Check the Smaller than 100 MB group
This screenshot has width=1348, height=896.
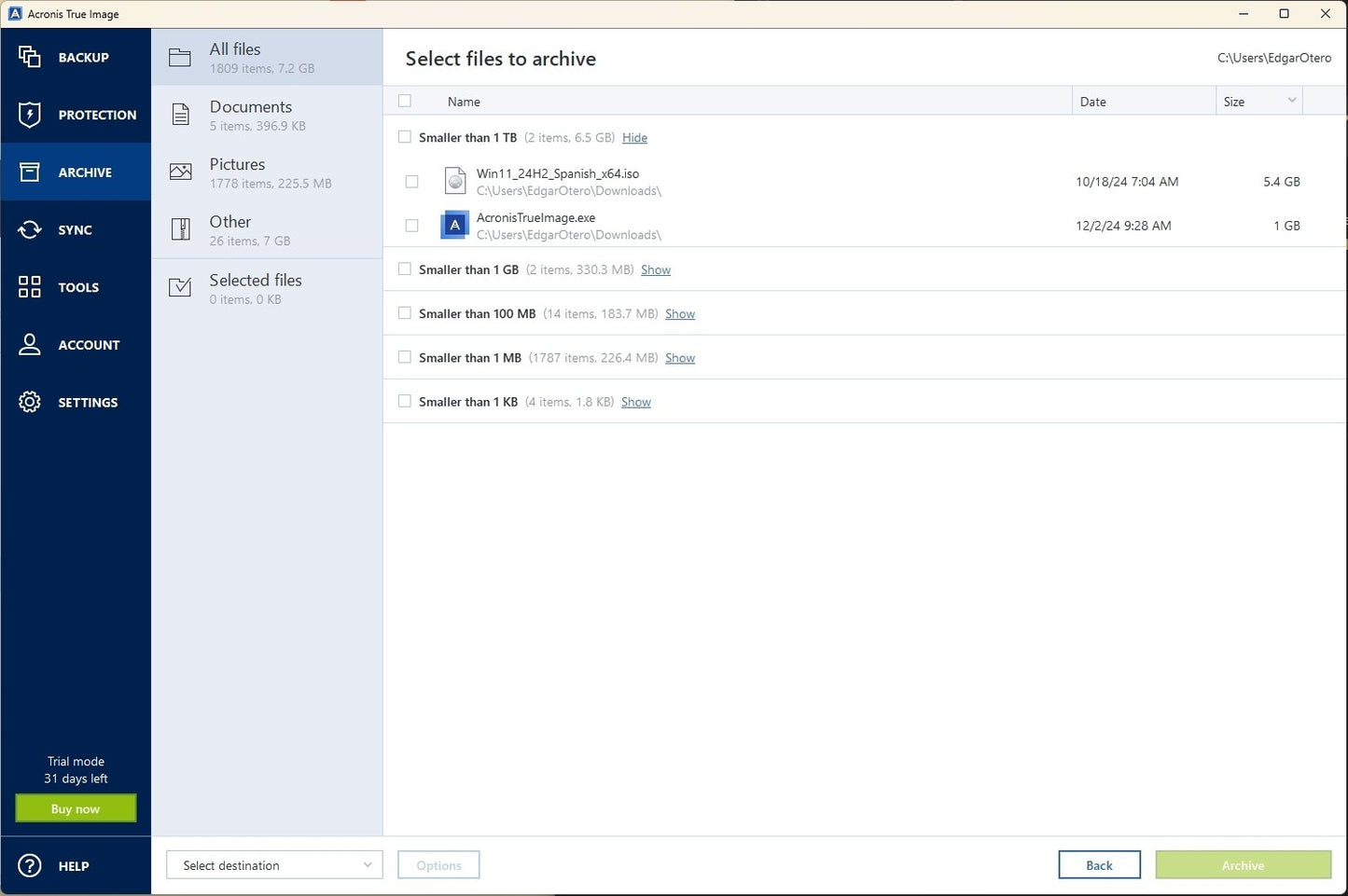405,313
